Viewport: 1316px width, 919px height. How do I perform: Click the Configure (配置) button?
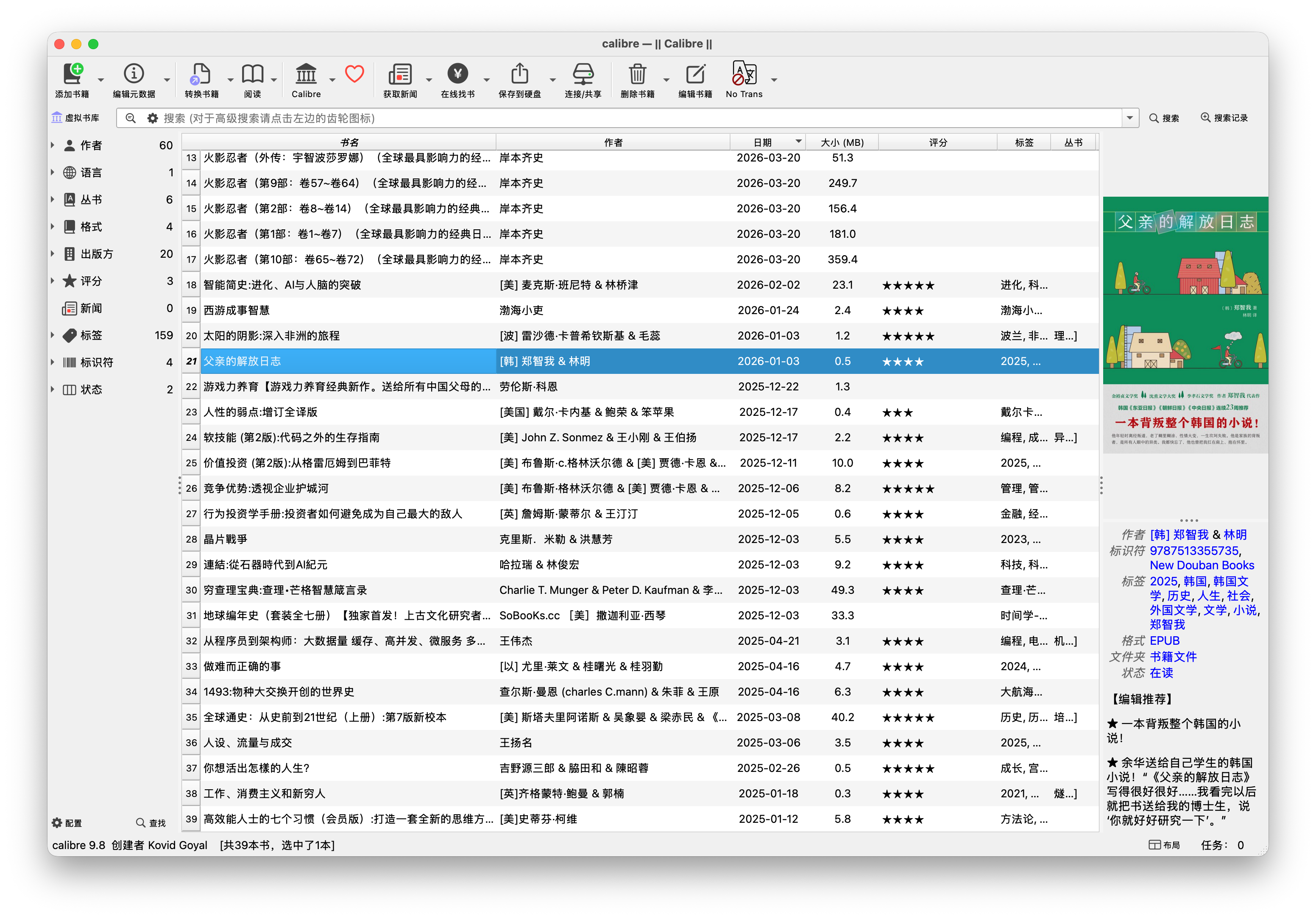pyautogui.click(x=67, y=823)
